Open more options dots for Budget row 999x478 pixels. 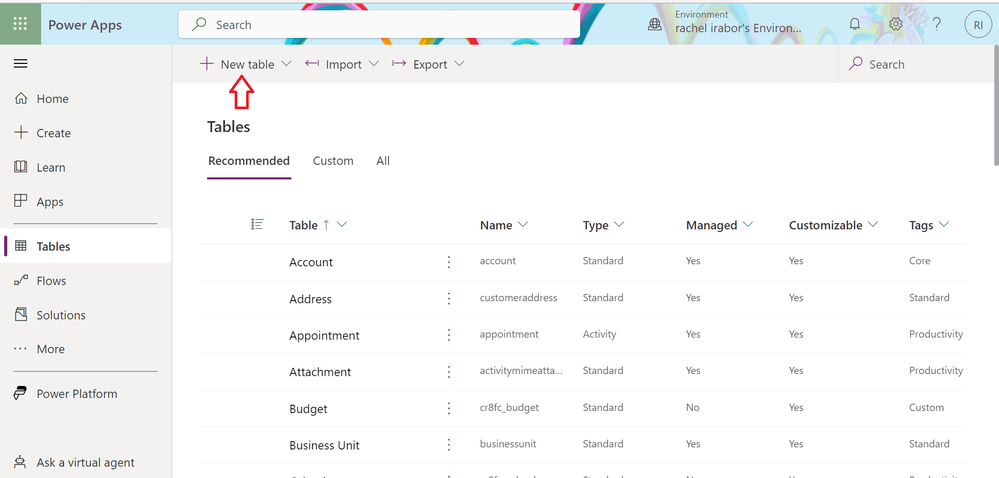[x=449, y=409]
